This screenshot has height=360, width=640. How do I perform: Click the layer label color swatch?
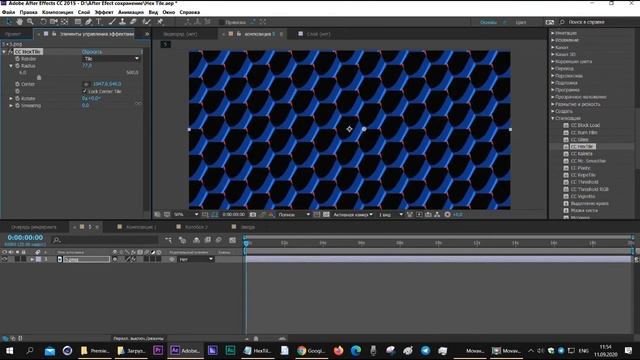pyautogui.click(x=38, y=259)
